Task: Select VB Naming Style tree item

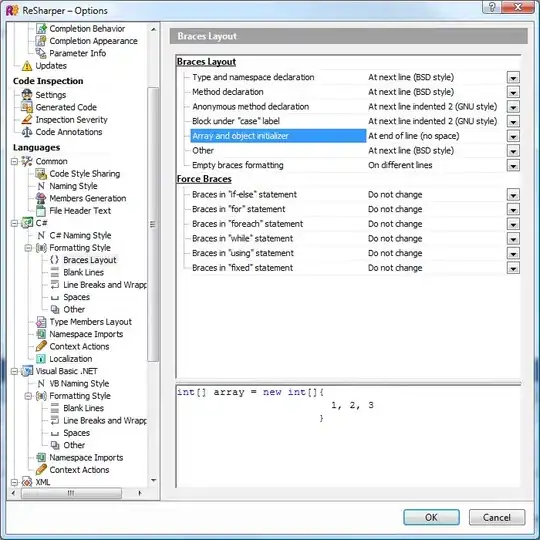Action: (x=79, y=384)
